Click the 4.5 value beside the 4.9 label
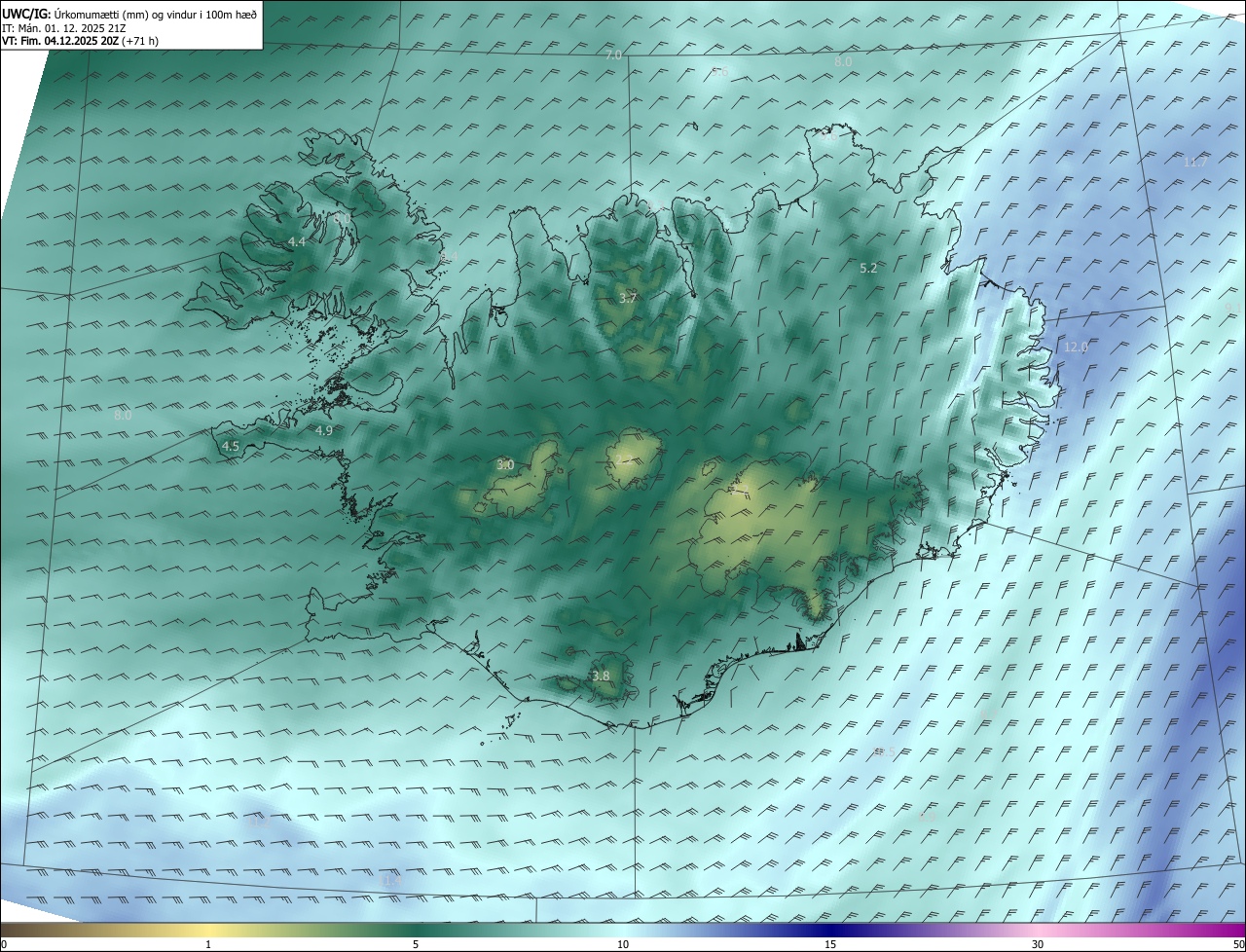 pos(231,447)
